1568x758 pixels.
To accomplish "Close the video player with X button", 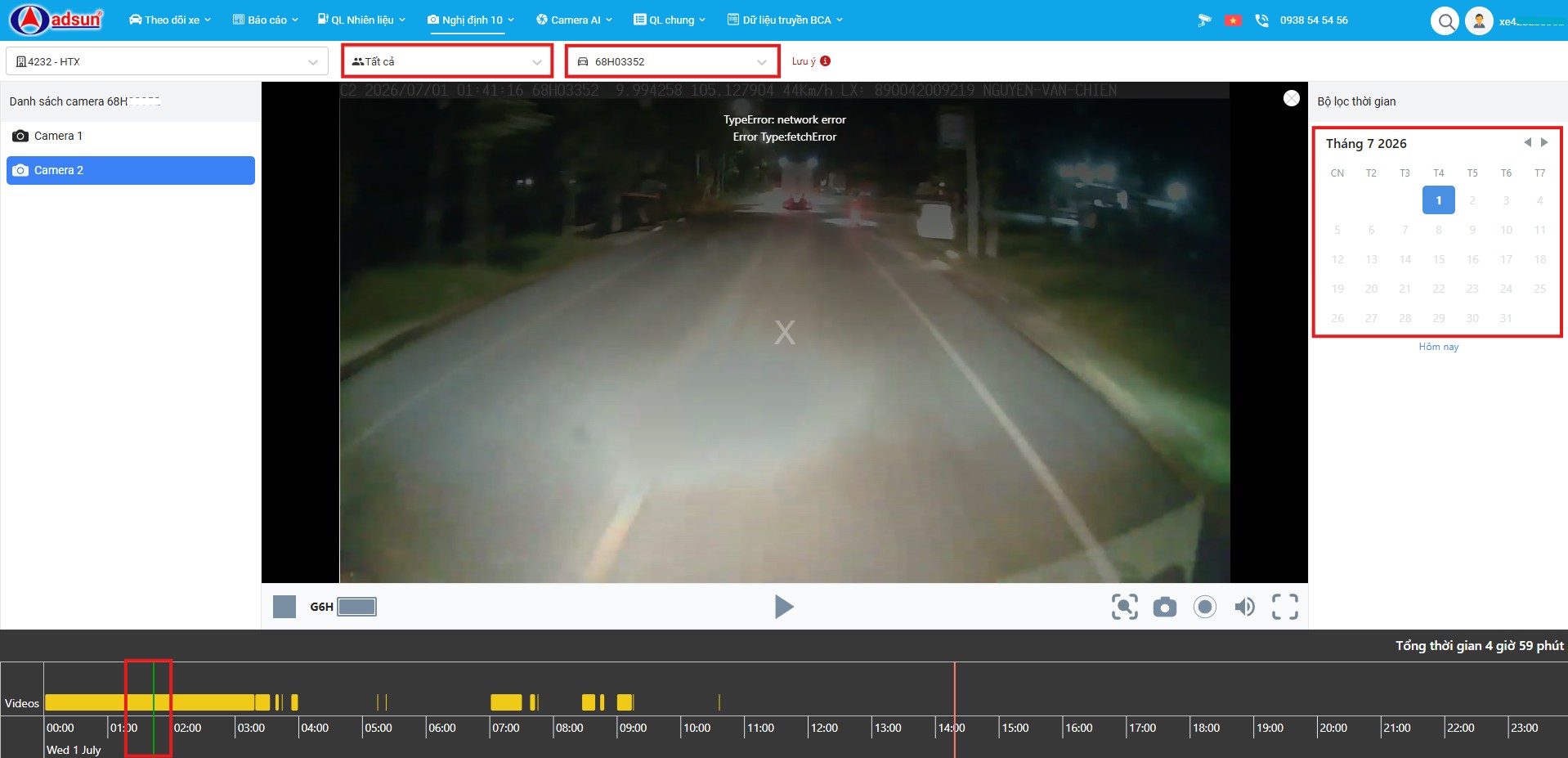I will click(x=1292, y=98).
